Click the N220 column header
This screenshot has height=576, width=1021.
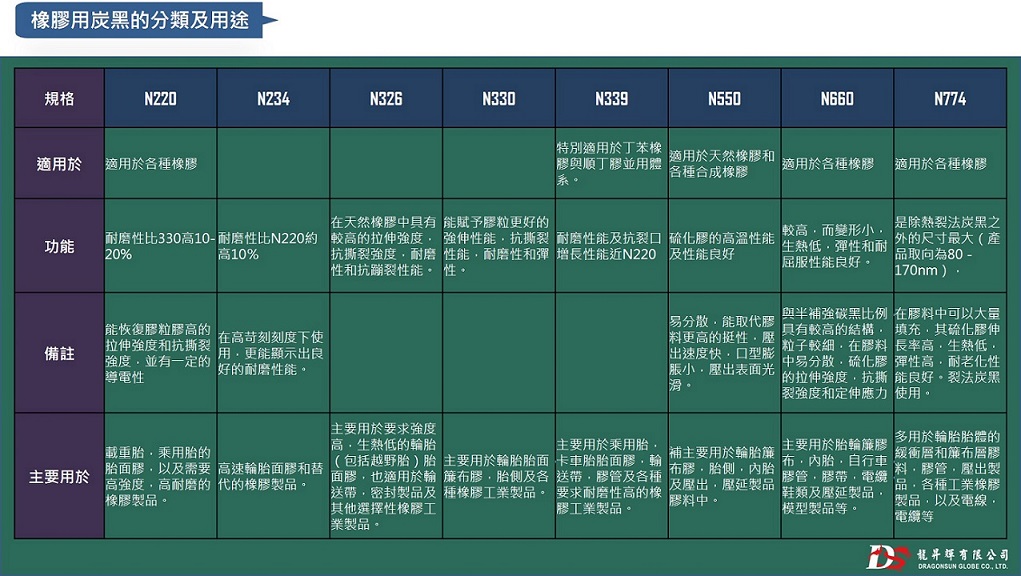pyautogui.click(x=160, y=98)
